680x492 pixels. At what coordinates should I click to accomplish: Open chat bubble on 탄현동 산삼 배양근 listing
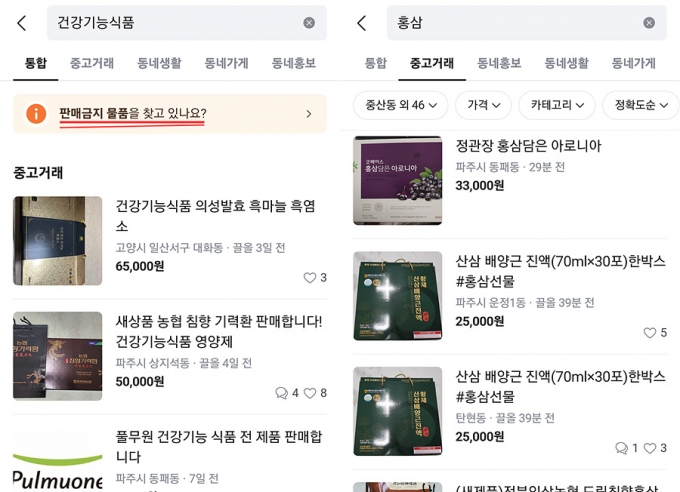[621, 448]
